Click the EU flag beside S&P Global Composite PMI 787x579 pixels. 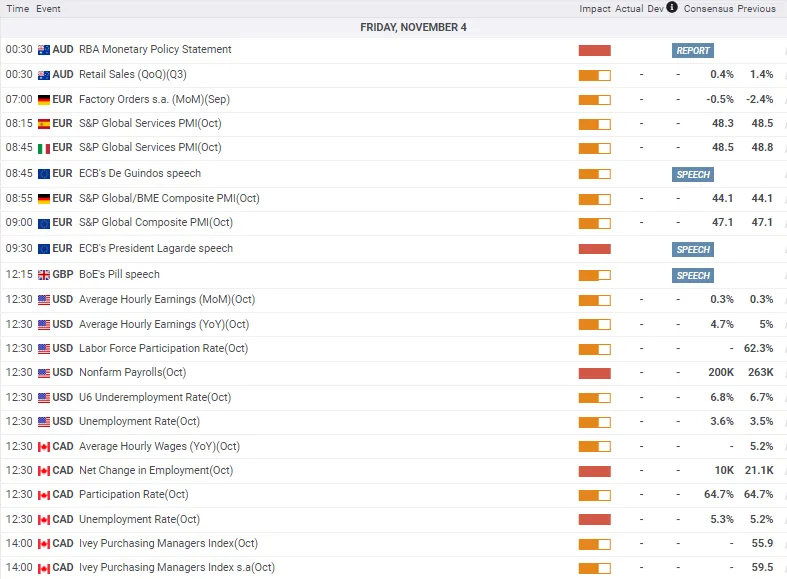pyautogui.click(x=44, y=223)
